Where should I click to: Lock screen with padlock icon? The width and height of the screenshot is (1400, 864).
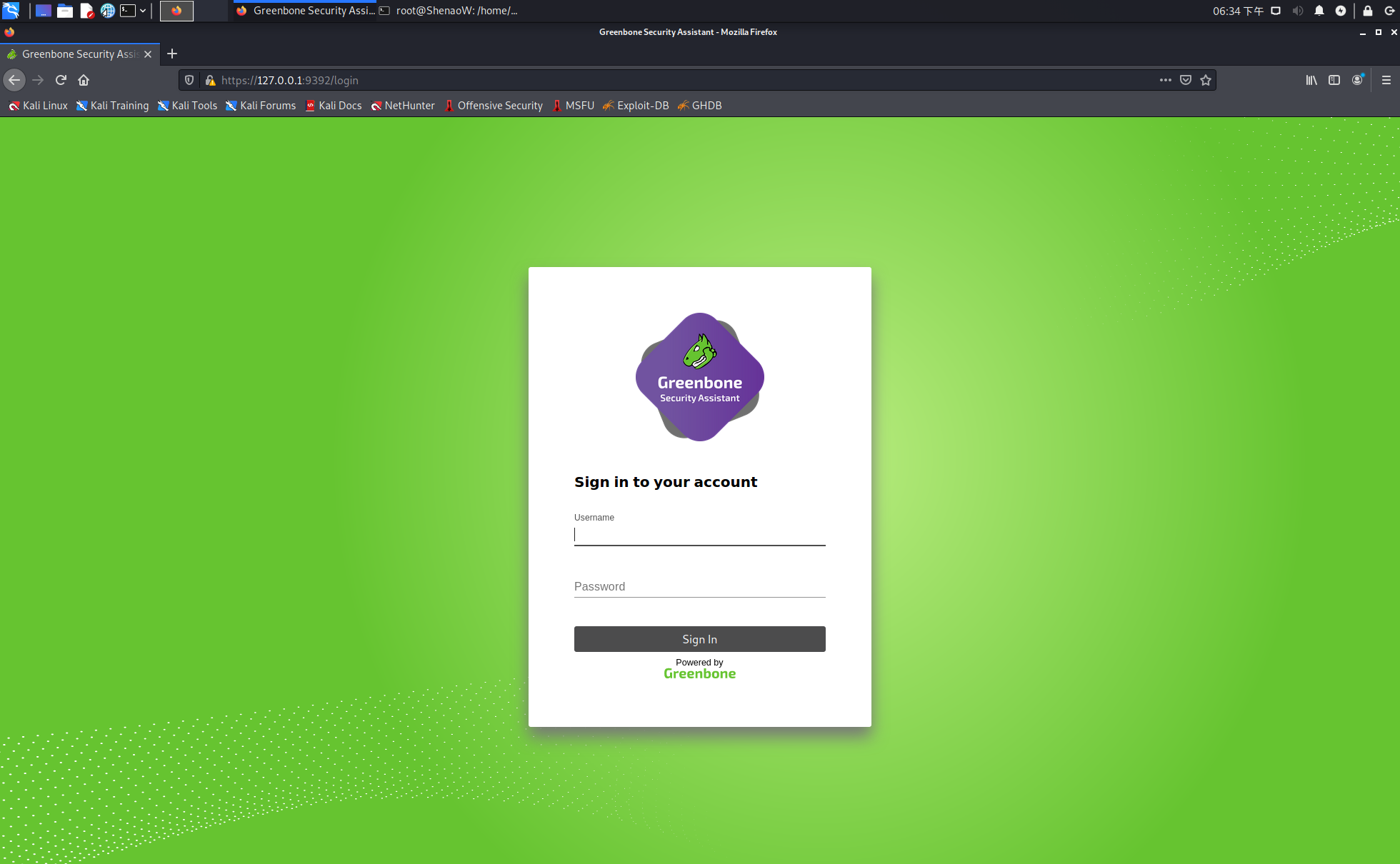[1368, 11]
